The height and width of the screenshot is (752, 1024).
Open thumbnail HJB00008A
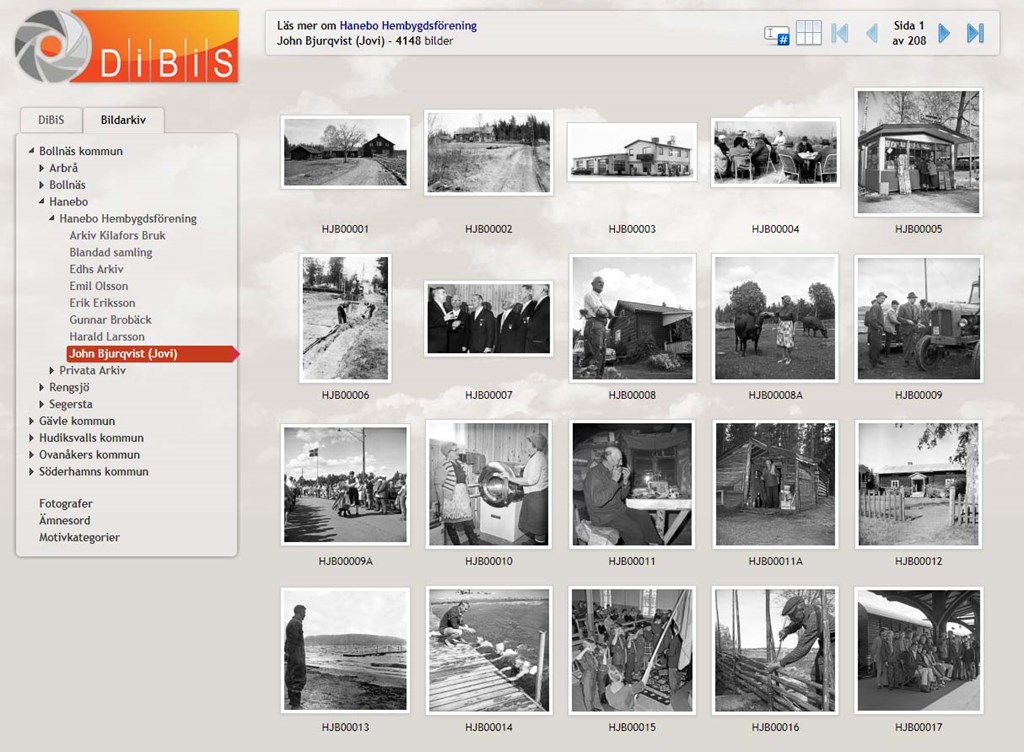(x=775, y=319)
